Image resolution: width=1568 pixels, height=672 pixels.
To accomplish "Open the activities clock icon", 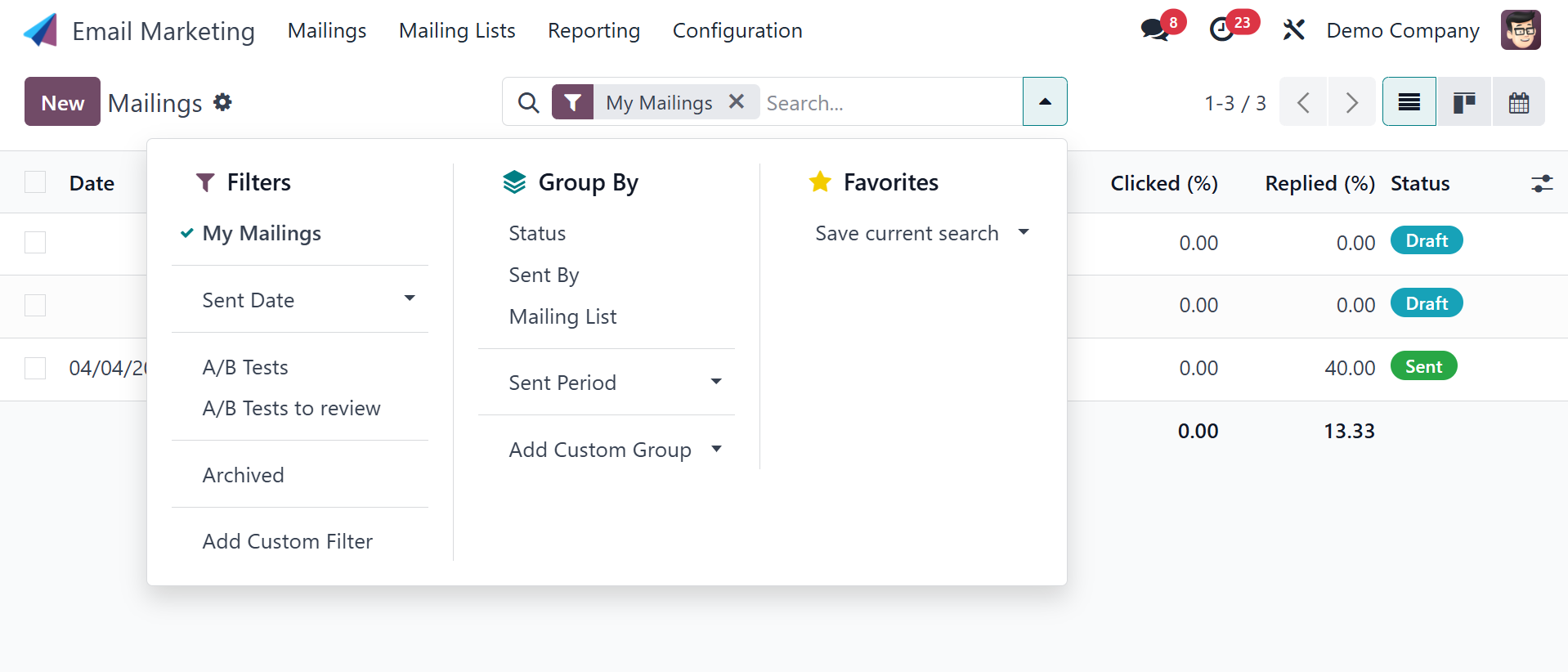I will coord(1222,30).
